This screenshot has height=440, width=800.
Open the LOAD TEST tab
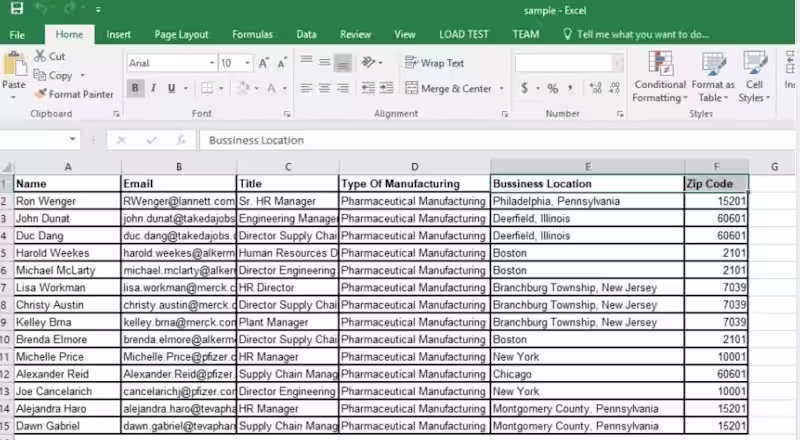pos(464,35)
